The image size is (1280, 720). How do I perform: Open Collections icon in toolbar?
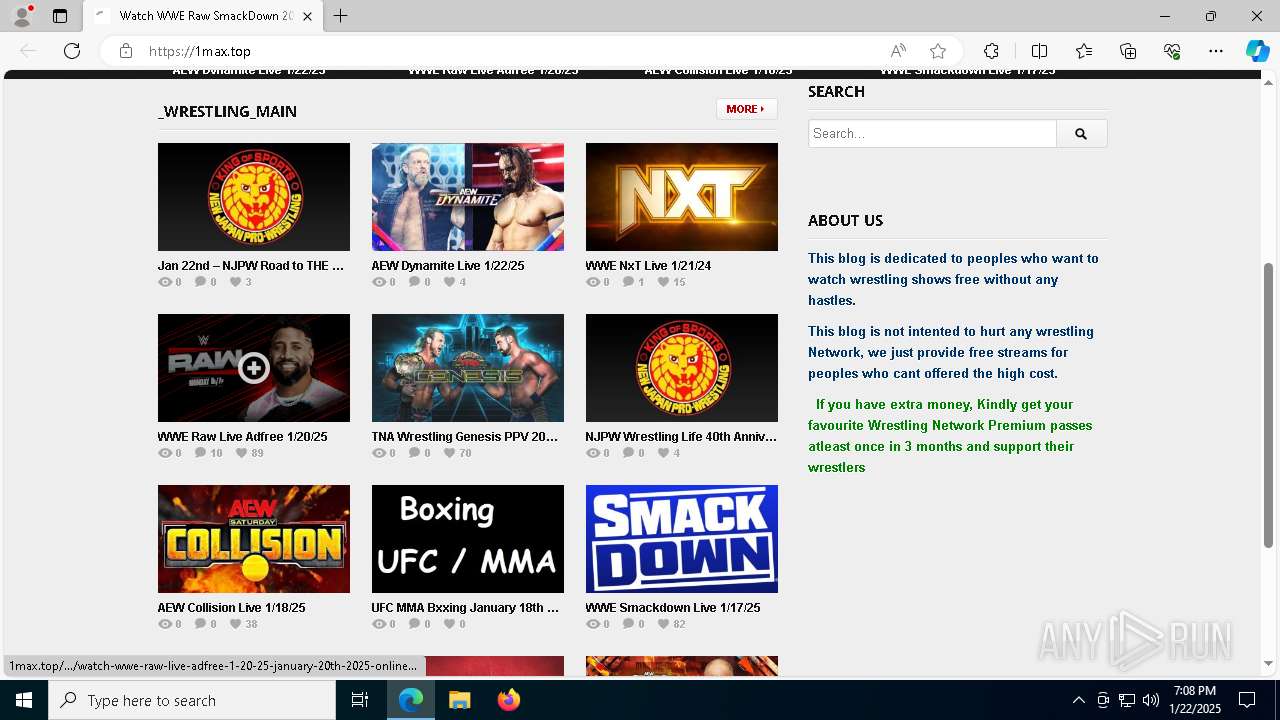[x=1128, y=51]
